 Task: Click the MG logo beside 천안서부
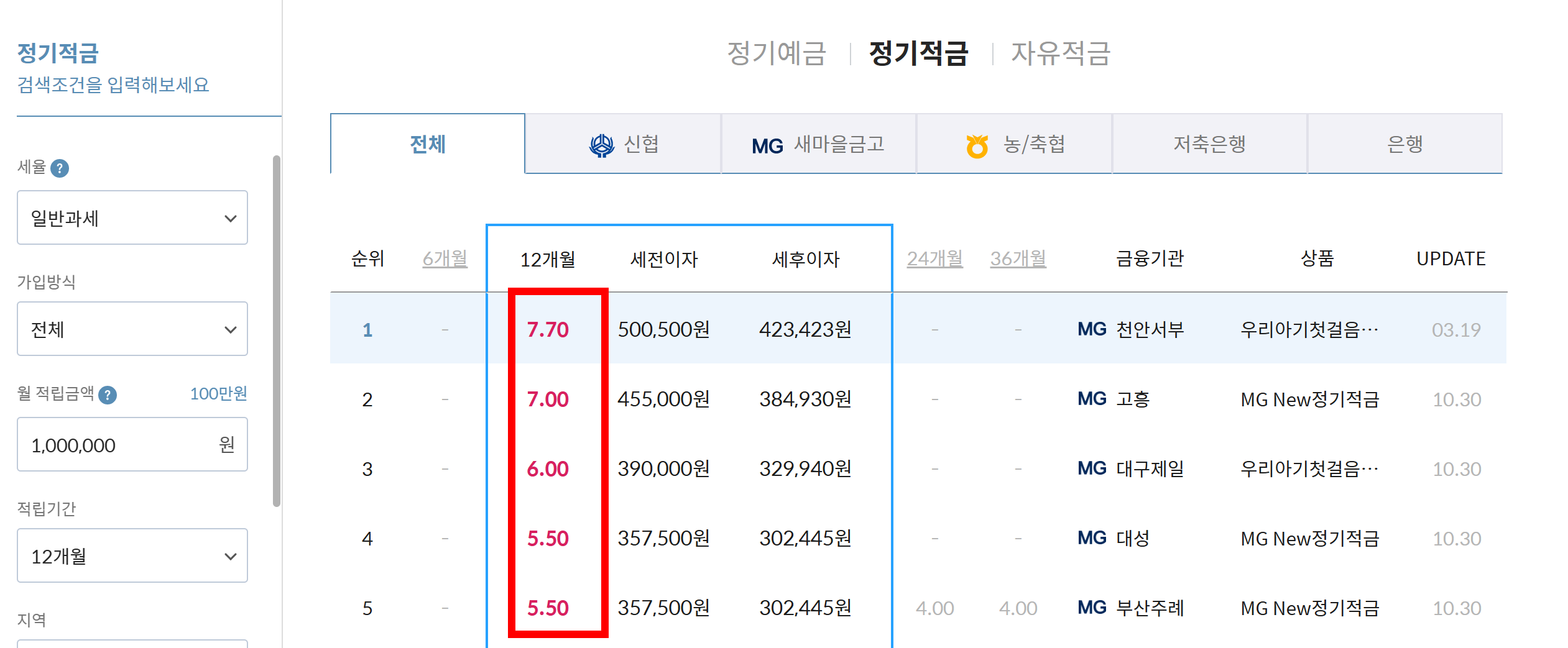1092,329
